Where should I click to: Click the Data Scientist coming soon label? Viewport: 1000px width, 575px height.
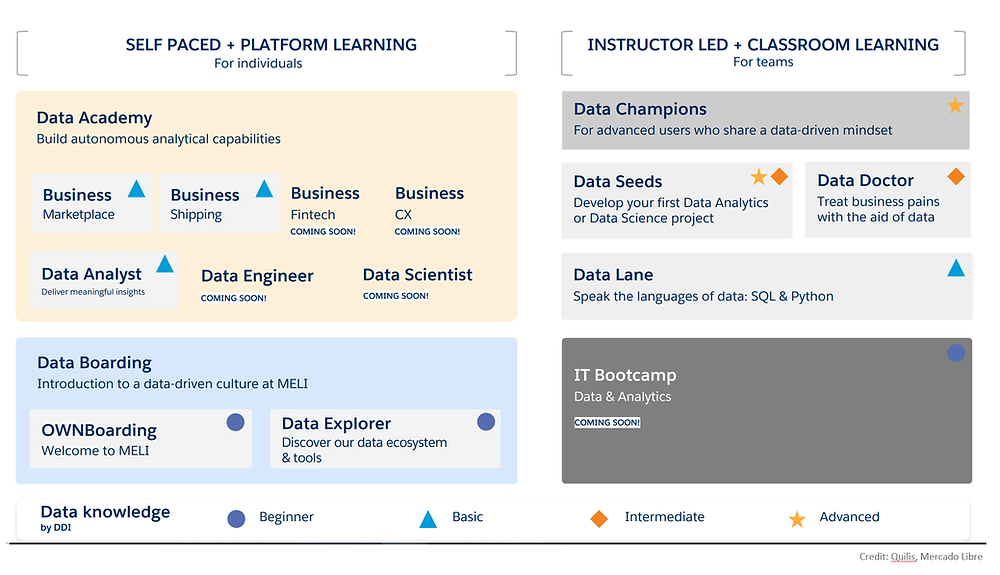click(395, 296)
